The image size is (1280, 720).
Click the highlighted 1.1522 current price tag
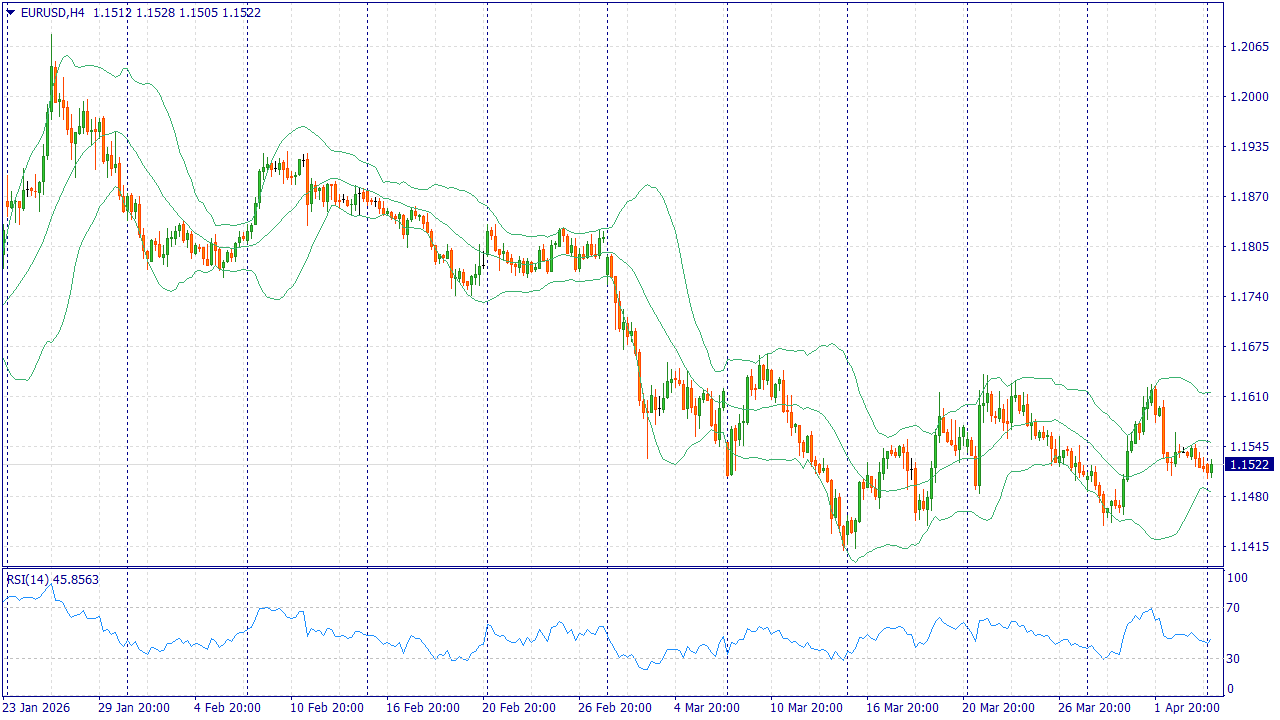click(1249, 465)
